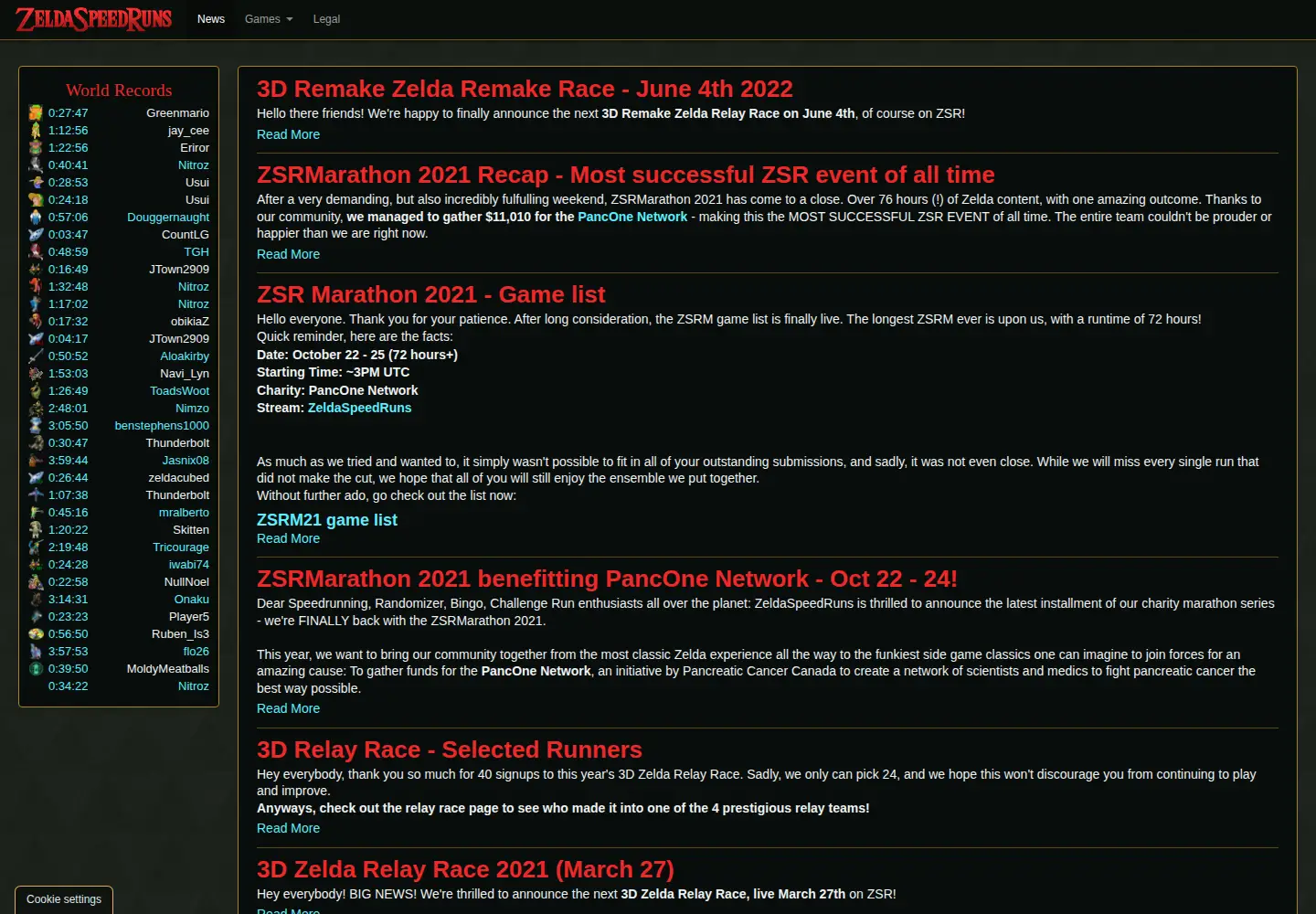The width and height of the screenshot is (1316, 914).
Task: Open runner benstephens1000's link
Action: (x=162, y=426)
